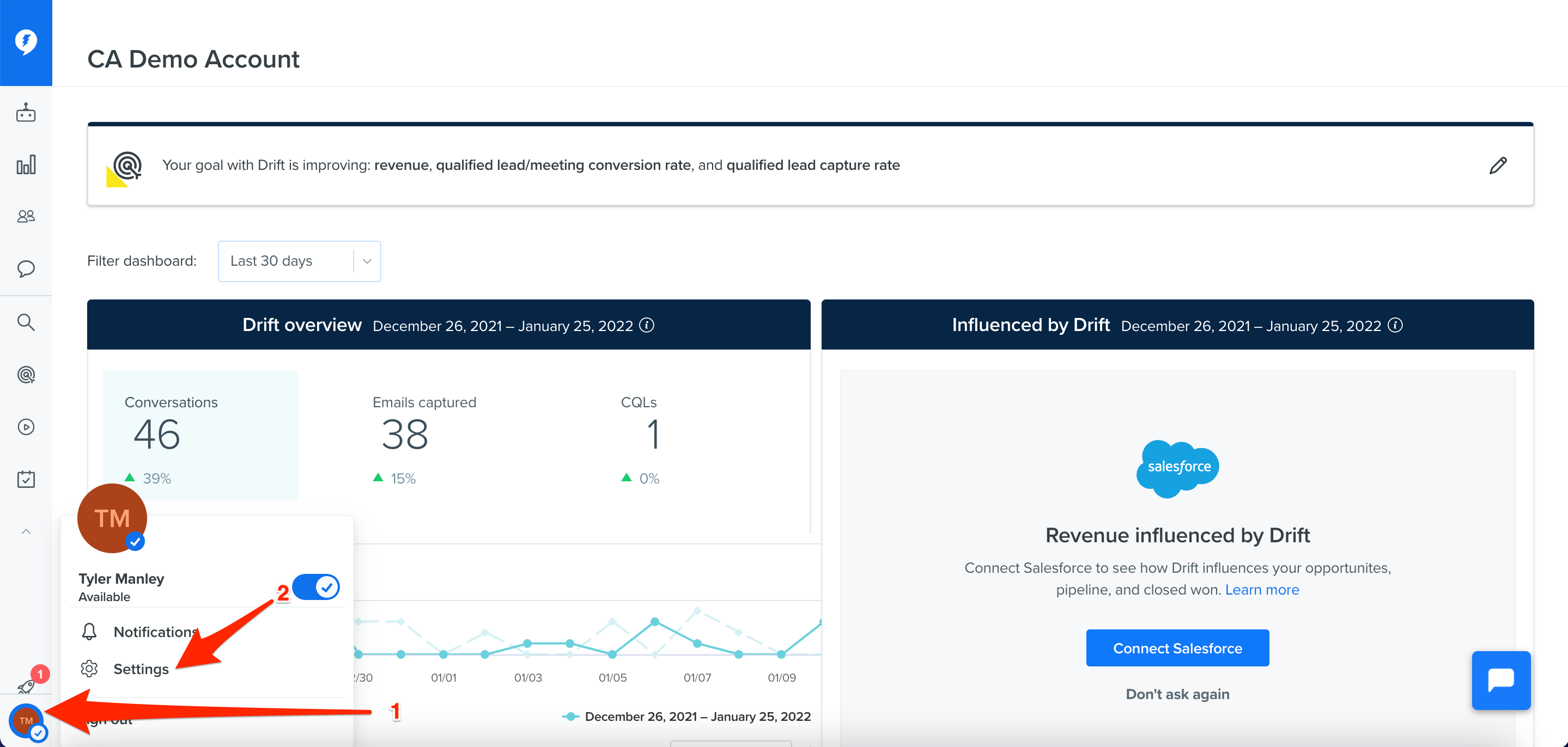The height and width of the screenshot is (747, 1568).
Task: Click the goal target icon in banner
Action: pyautogui.click(x=125, y=169)
